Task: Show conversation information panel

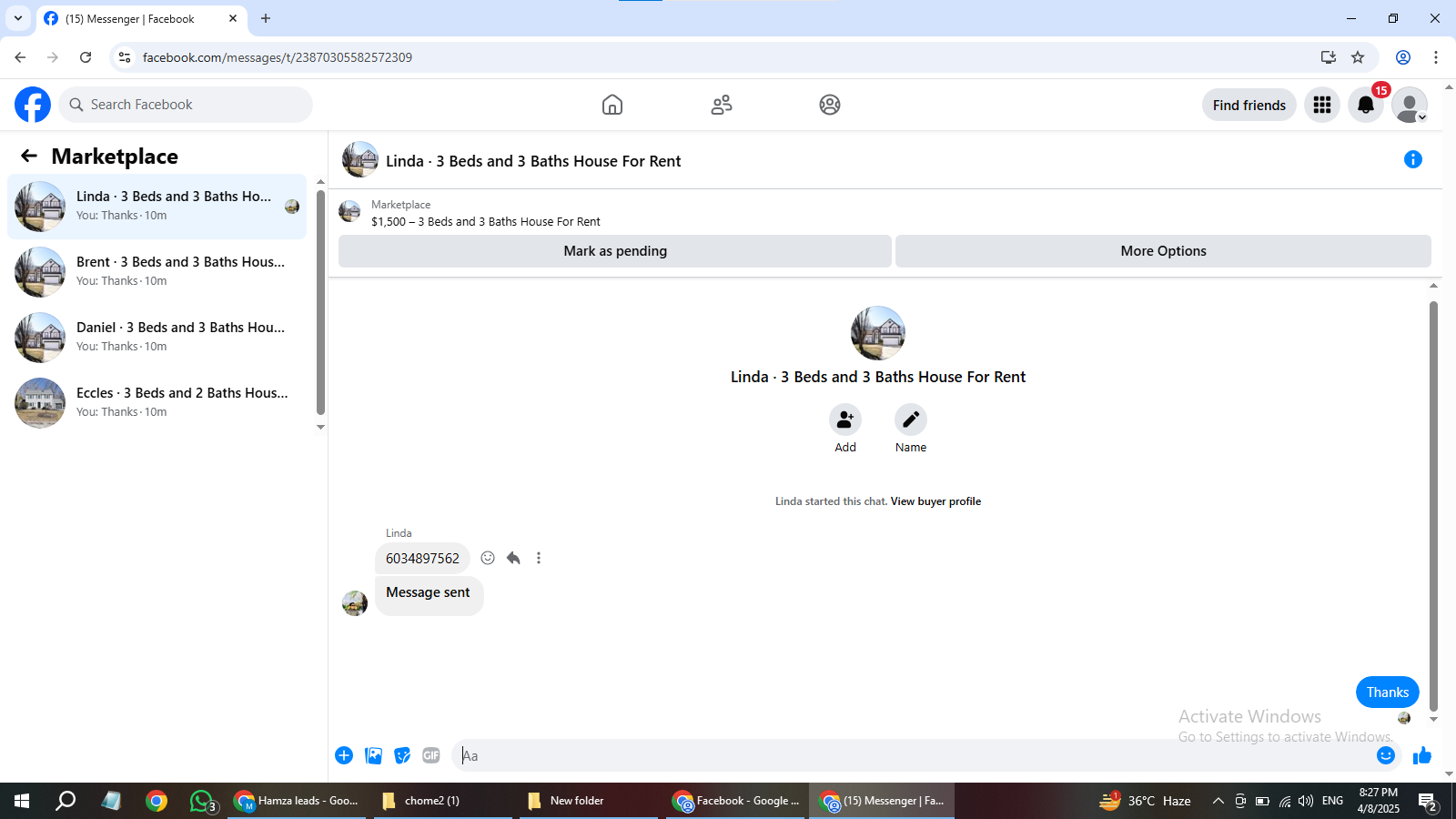Action: pyautogui.click(x=1413, y=159)
